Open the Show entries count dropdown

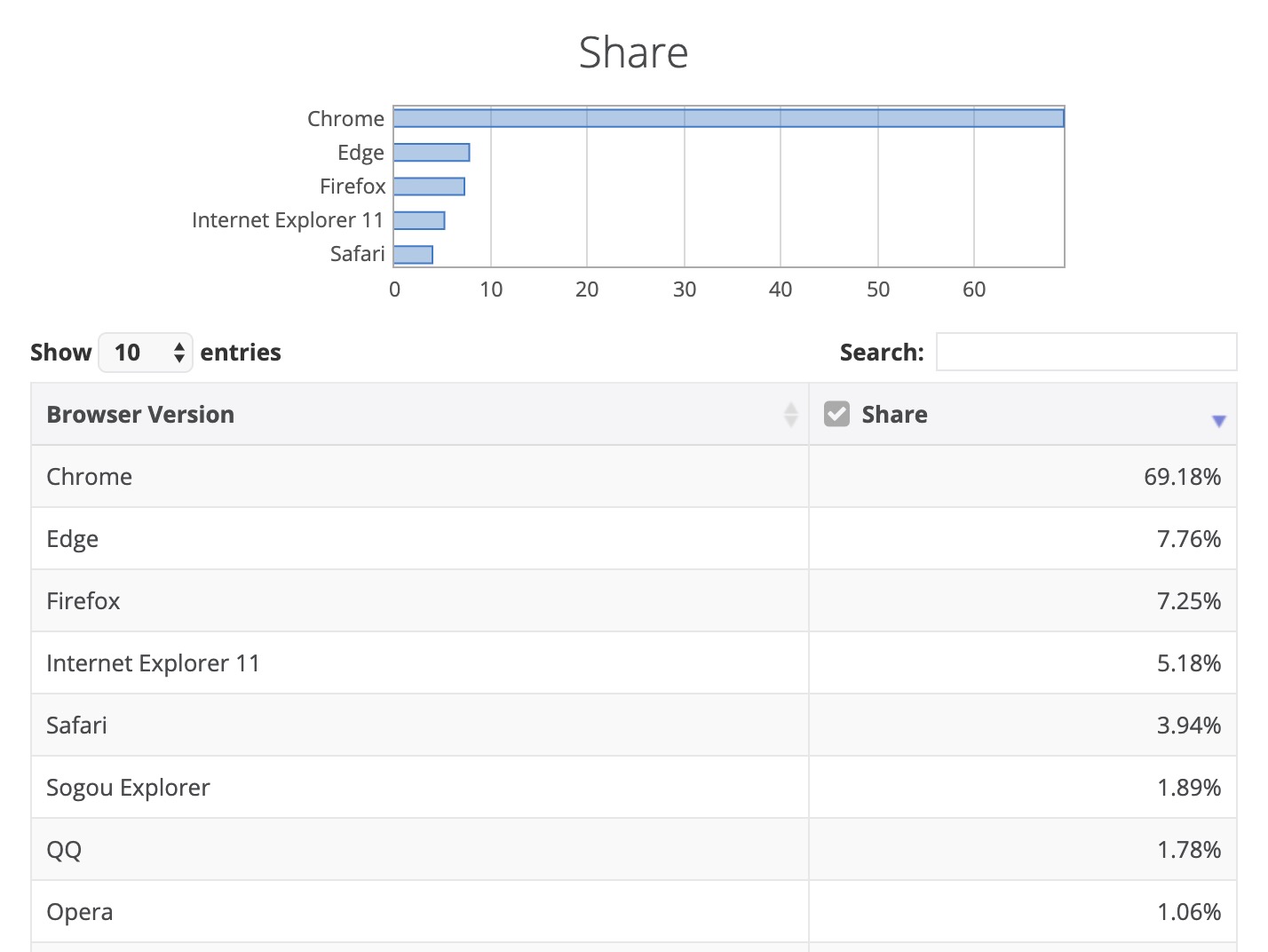pyautogui.click(x=146, y=353)
